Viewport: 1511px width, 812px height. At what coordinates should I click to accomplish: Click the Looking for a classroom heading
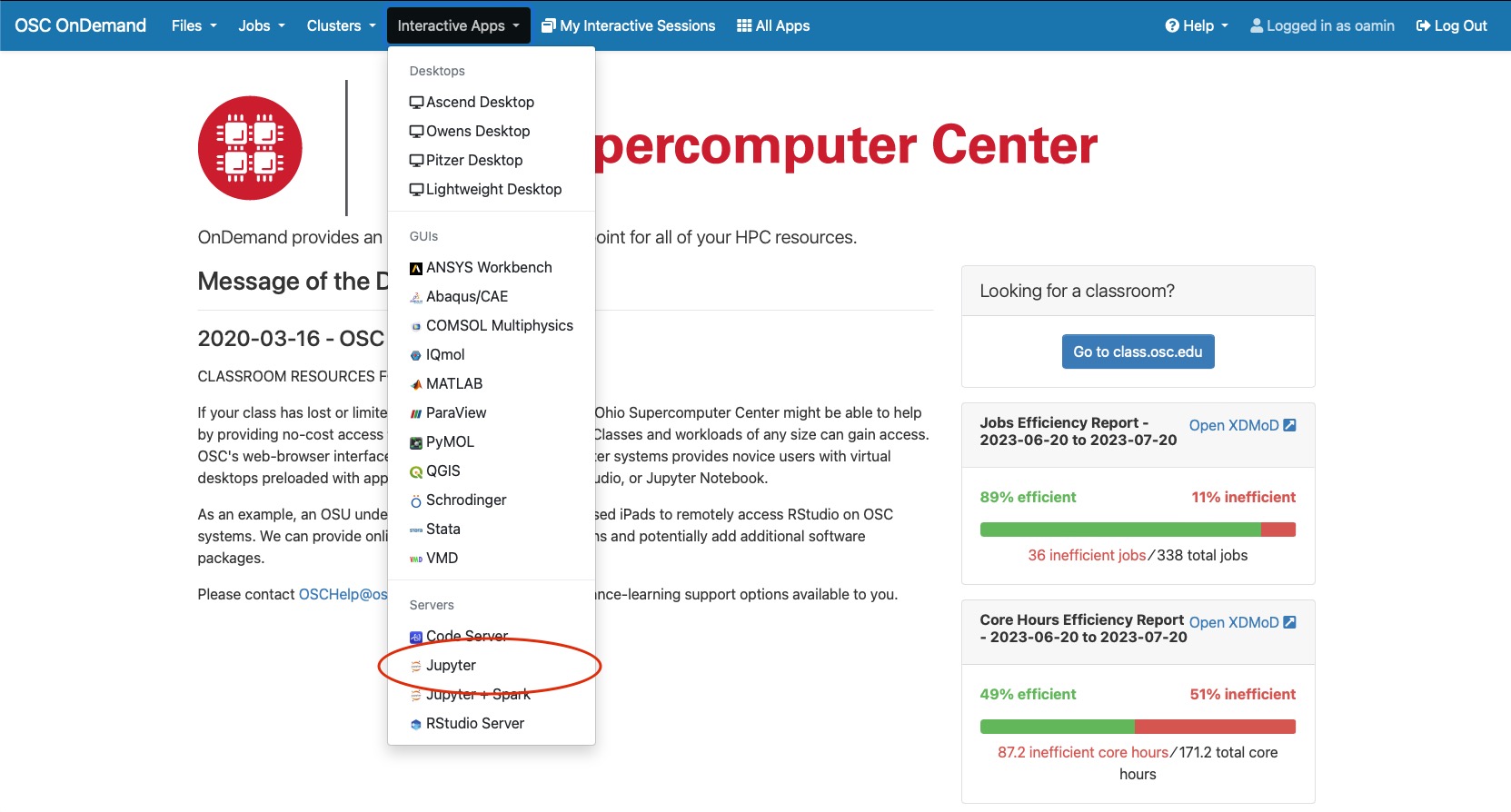point(1077,291)
